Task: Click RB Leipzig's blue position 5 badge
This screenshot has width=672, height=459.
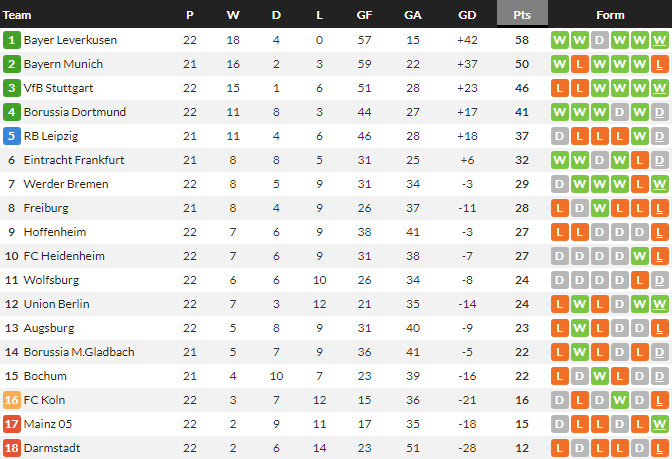Action: pos(12,136)
